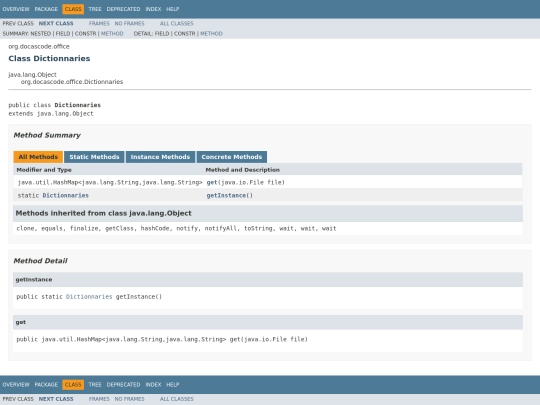This screenshot has width=540, height=405.
Task: Click Dictionaries return type in summary table
Action: click(x=65, y=196)
